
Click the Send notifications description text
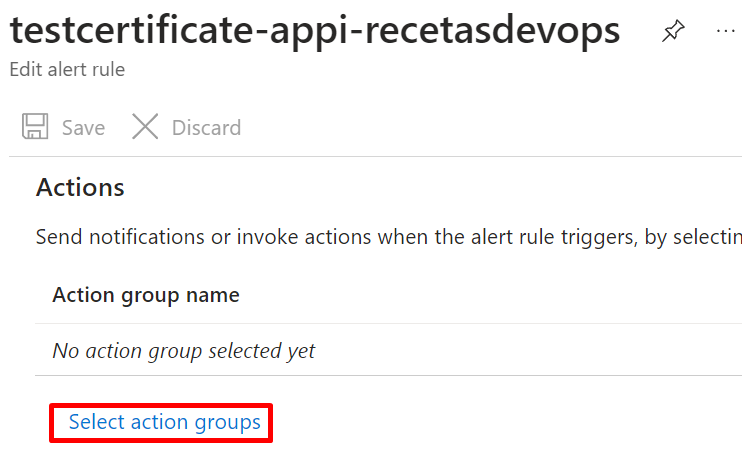click(389, 237)
